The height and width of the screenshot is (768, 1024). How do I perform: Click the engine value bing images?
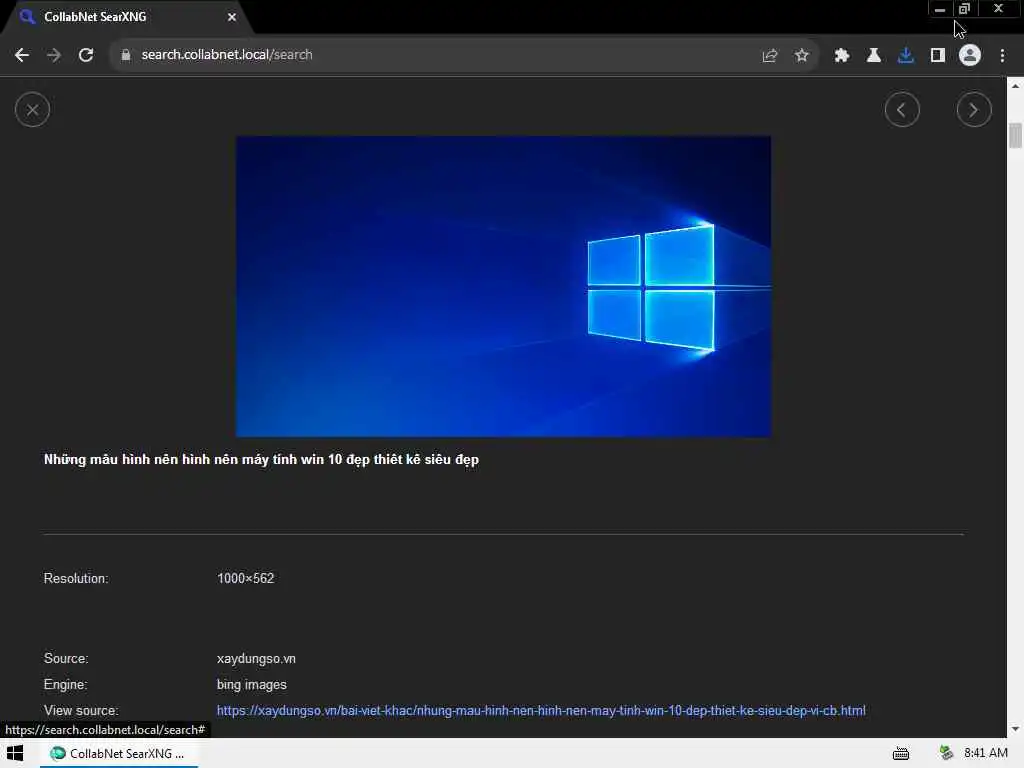point(251,685)
